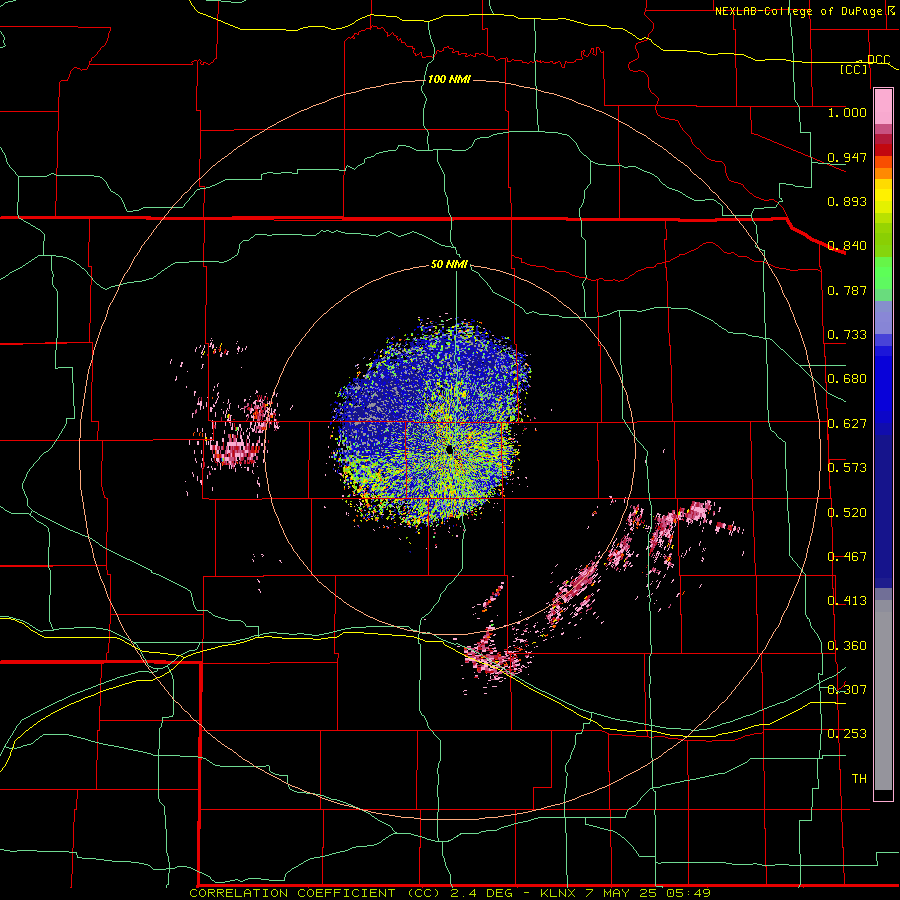
Task: Select the 0.893 scale value
Action: (x=847, y=201)
